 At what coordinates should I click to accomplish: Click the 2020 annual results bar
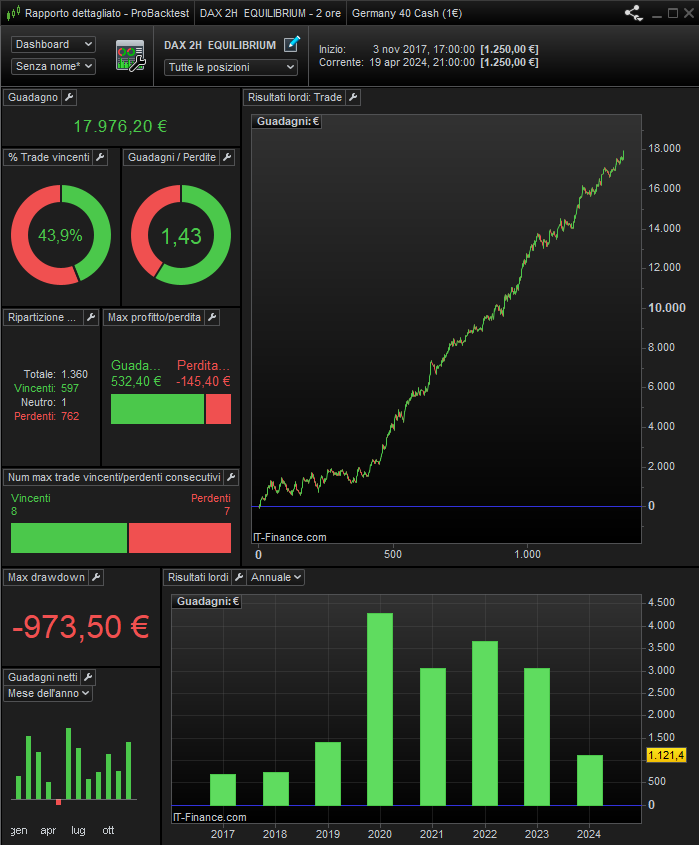coord(380,709)
